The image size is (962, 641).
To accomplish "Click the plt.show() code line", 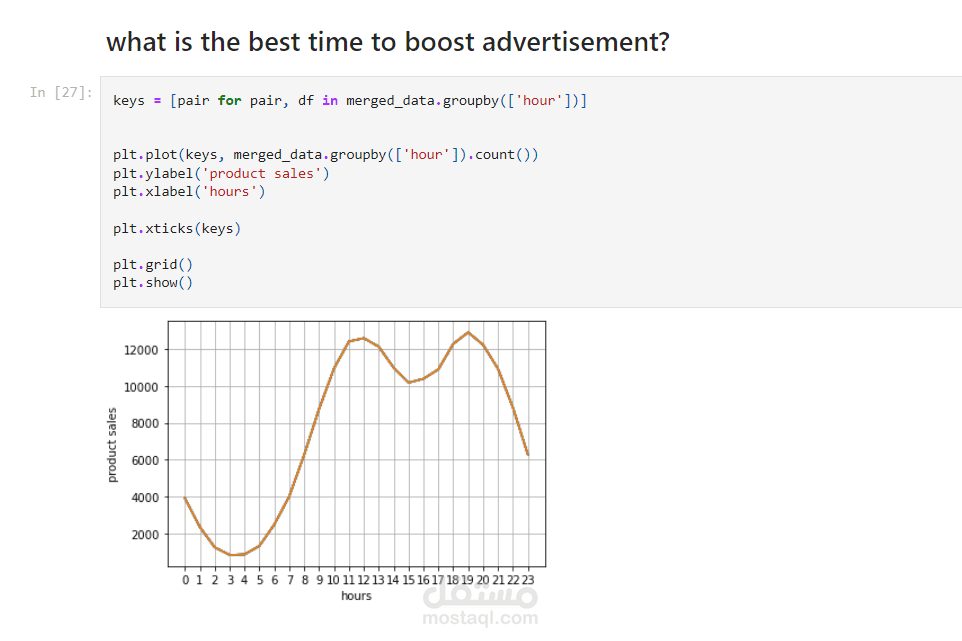I will point(152,282).
